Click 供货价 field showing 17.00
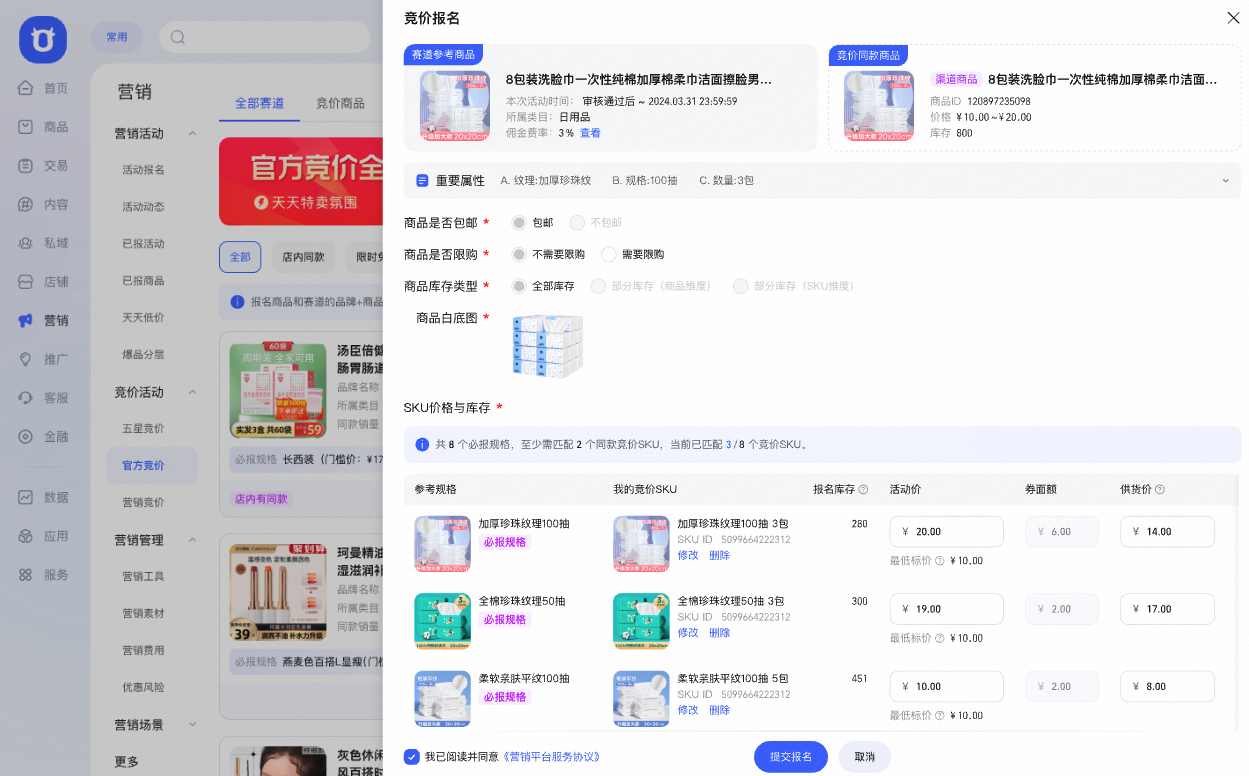Viewport: 1249px width, 776px height. click(1167, 609)
